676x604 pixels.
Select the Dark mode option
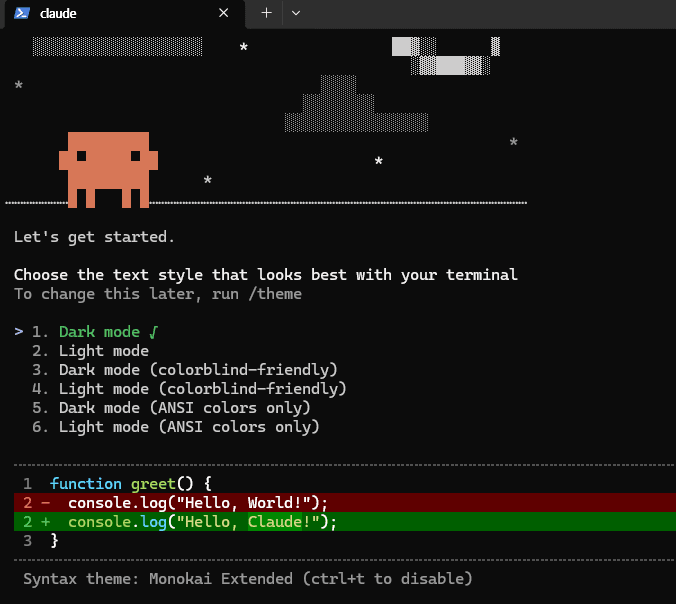pyautogui.click(x=99, y=332)
